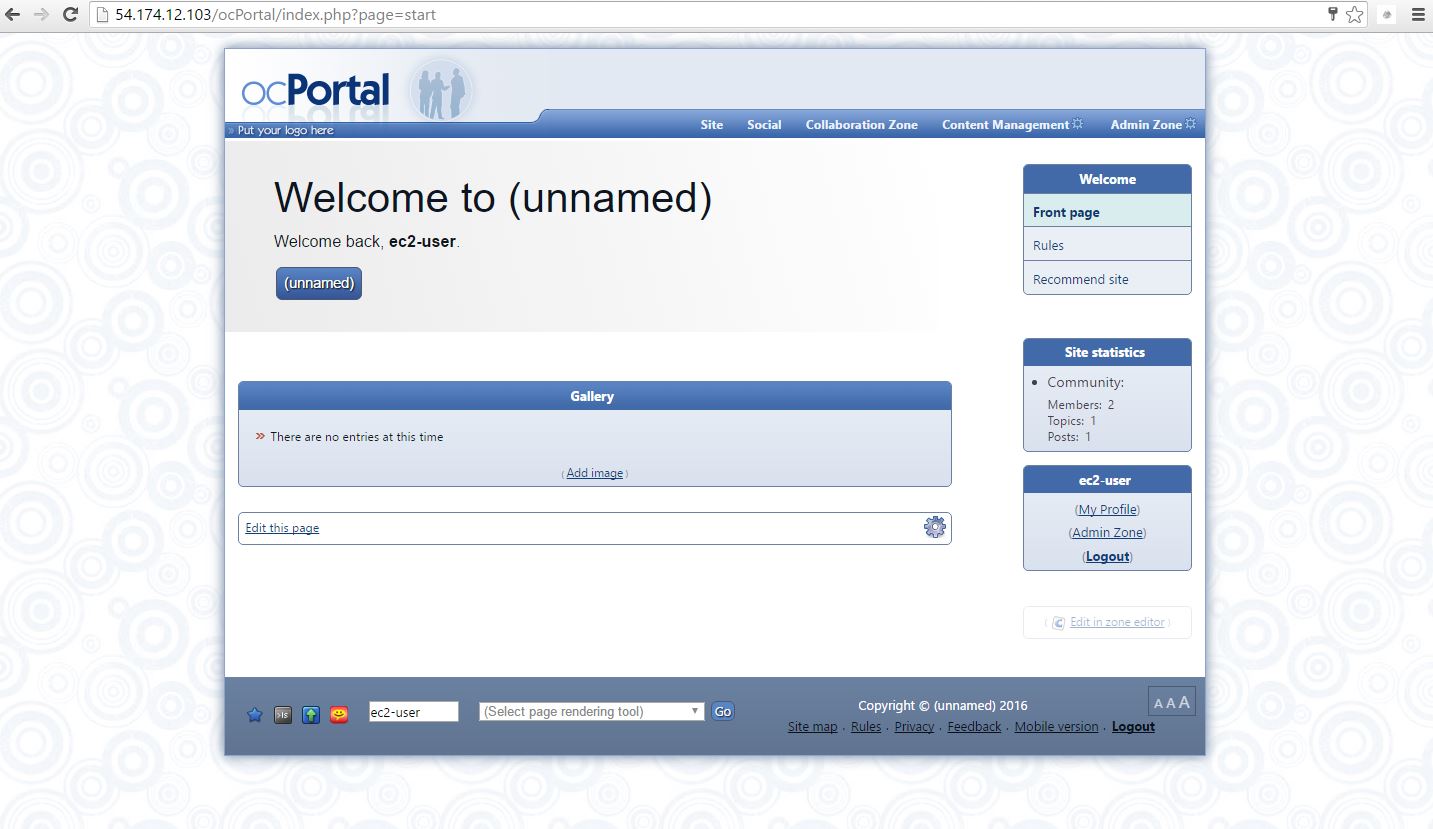The image size is (1433, 829).
Task: Click the gear icon on Admin Zone
Action: point(1190,122)
